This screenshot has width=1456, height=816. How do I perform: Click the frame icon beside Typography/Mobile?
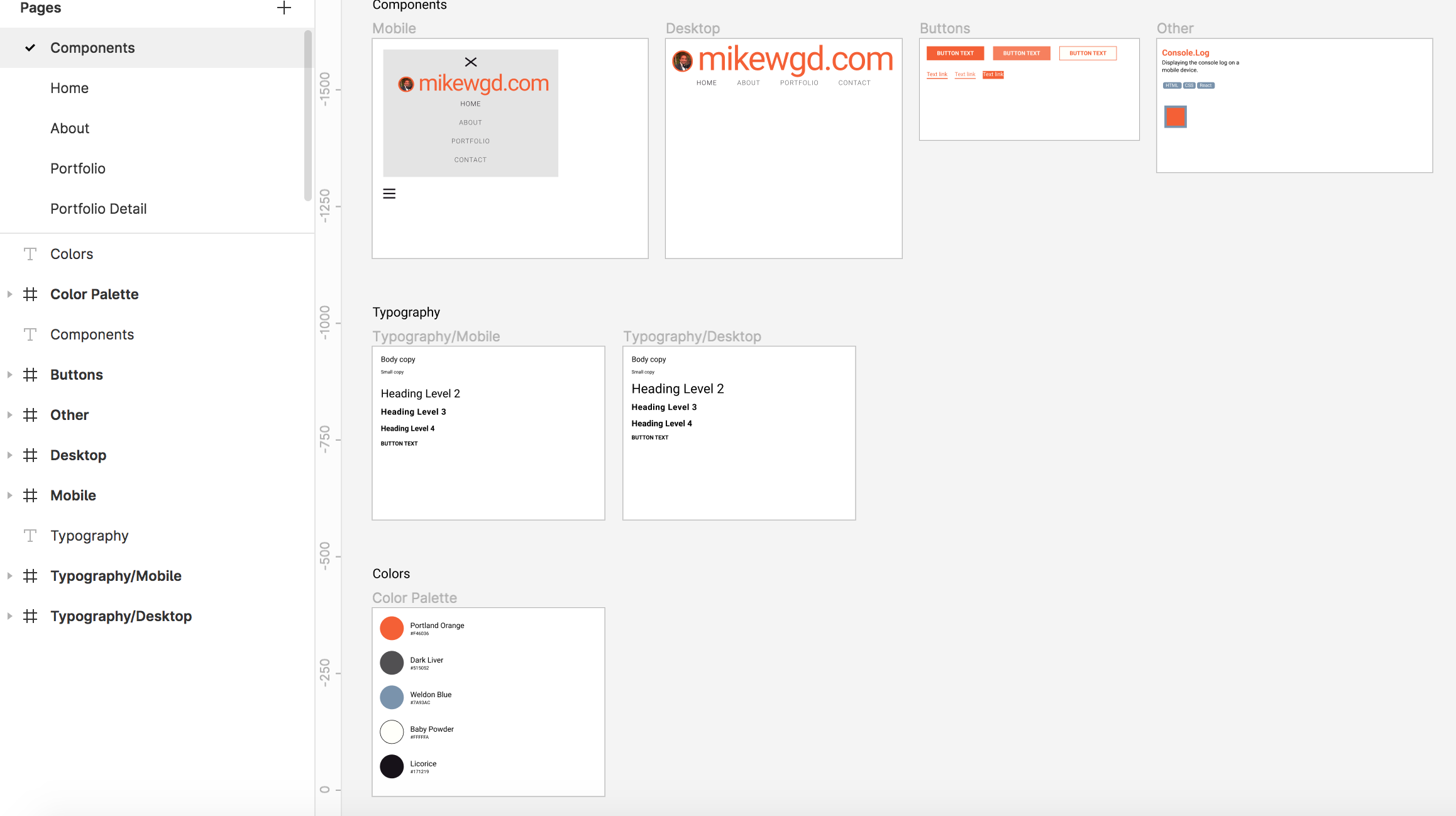click(x=30, y=576)
